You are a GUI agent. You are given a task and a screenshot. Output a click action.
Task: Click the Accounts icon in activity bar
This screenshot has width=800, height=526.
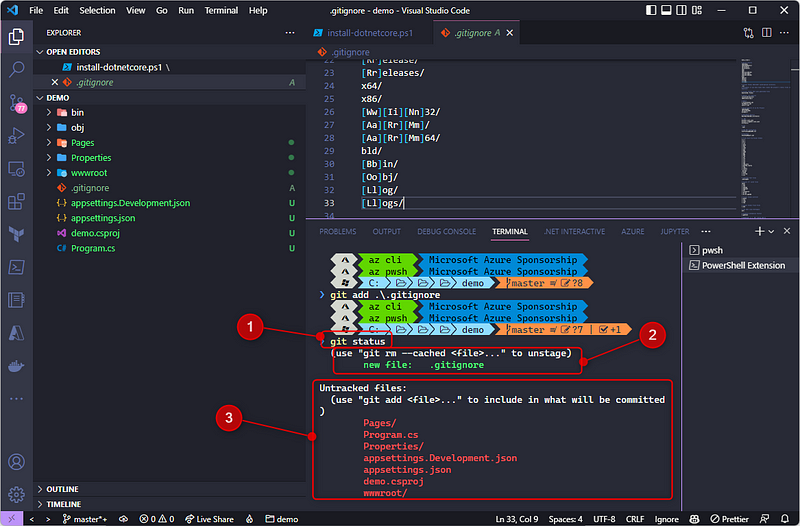pos(16,462)
